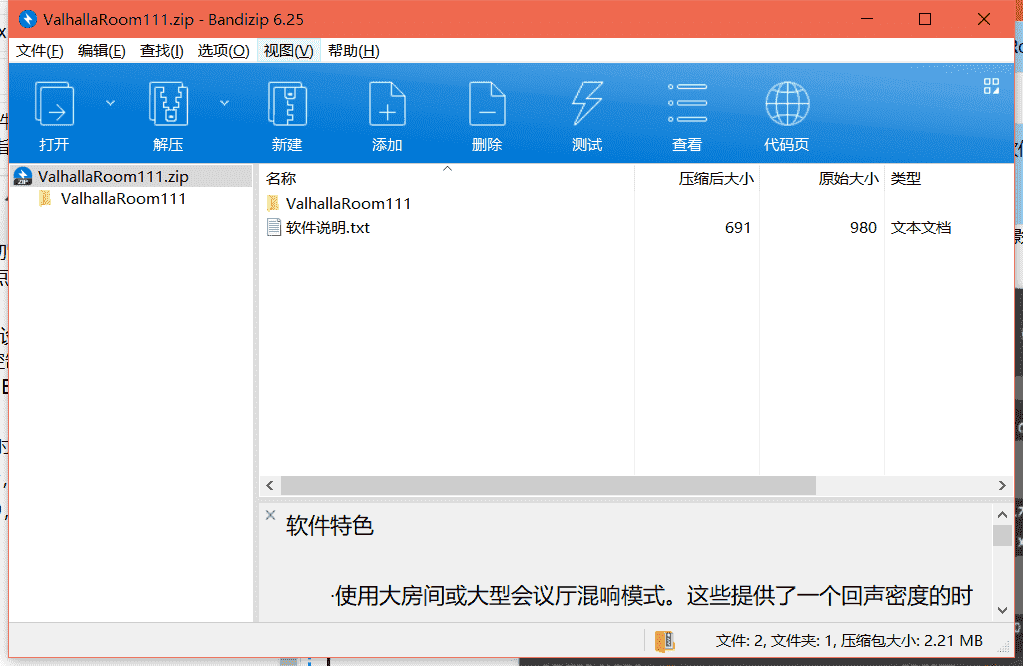Click the zip archive icon in tree

(x=23, y=176)
